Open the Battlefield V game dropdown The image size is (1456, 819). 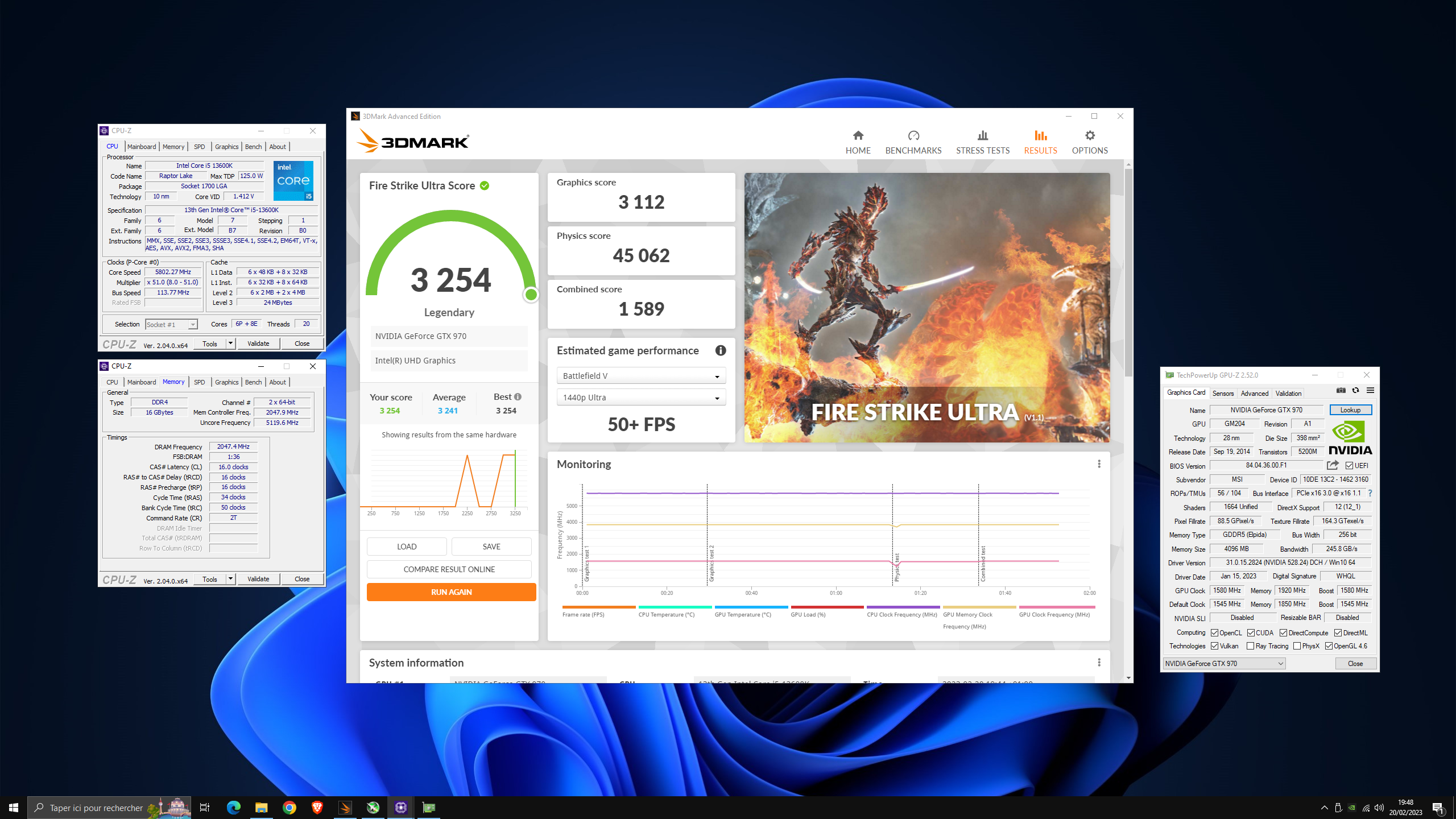click(x=641, y=376)
